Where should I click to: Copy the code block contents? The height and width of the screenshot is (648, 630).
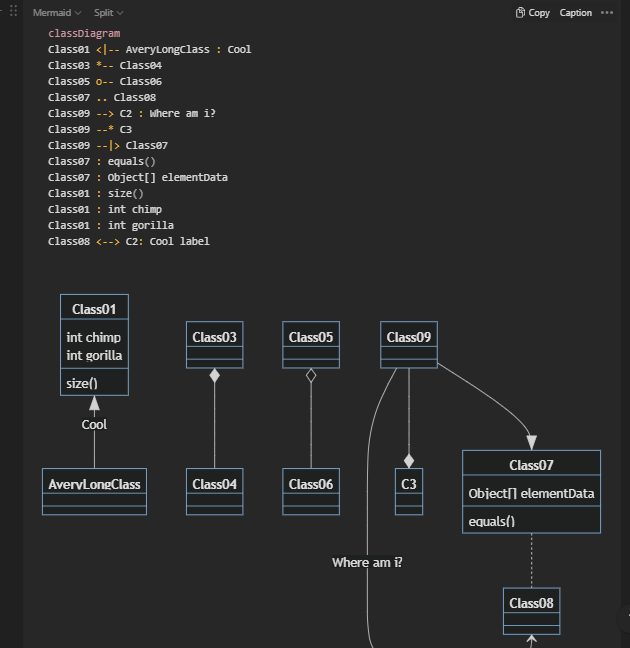click(532, 13)
